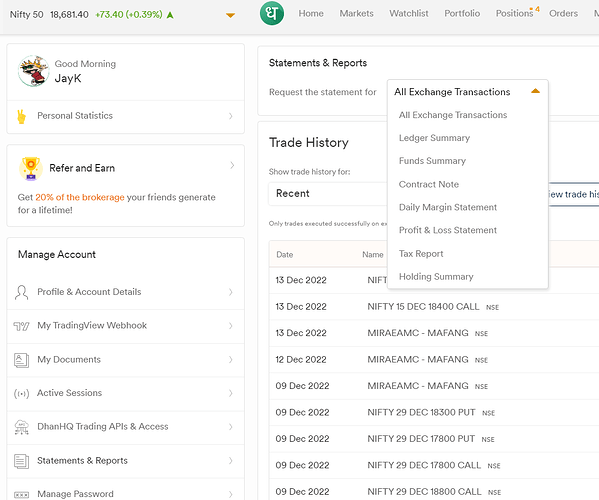Open Profile & Account Details chevron

pos(231,292)
